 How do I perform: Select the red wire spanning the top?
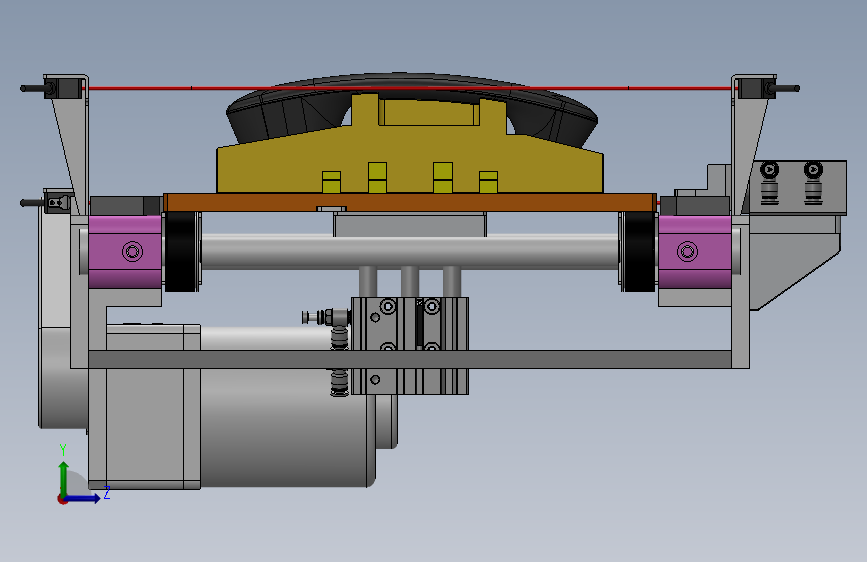tap(409, 88)
